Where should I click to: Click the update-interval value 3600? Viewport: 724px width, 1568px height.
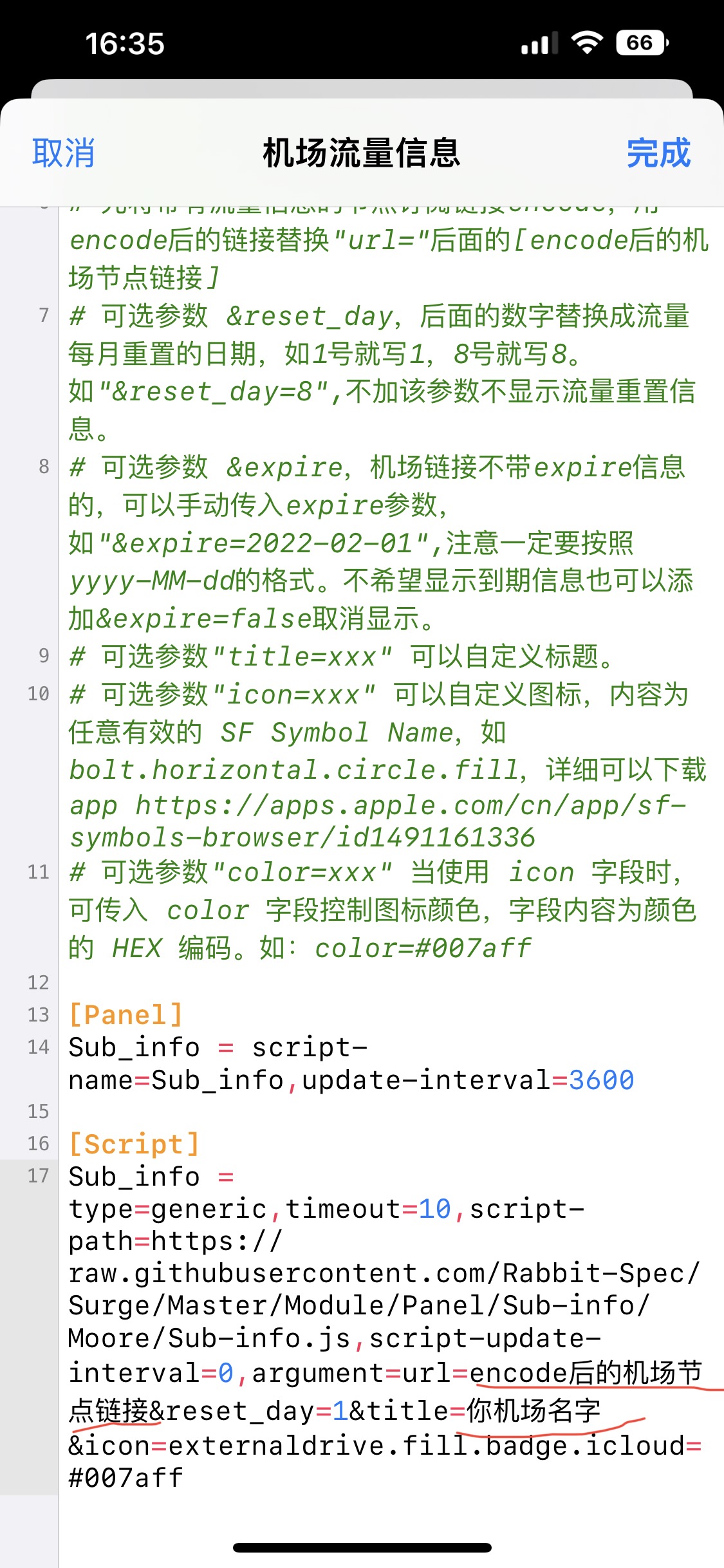pos(601,1080)
